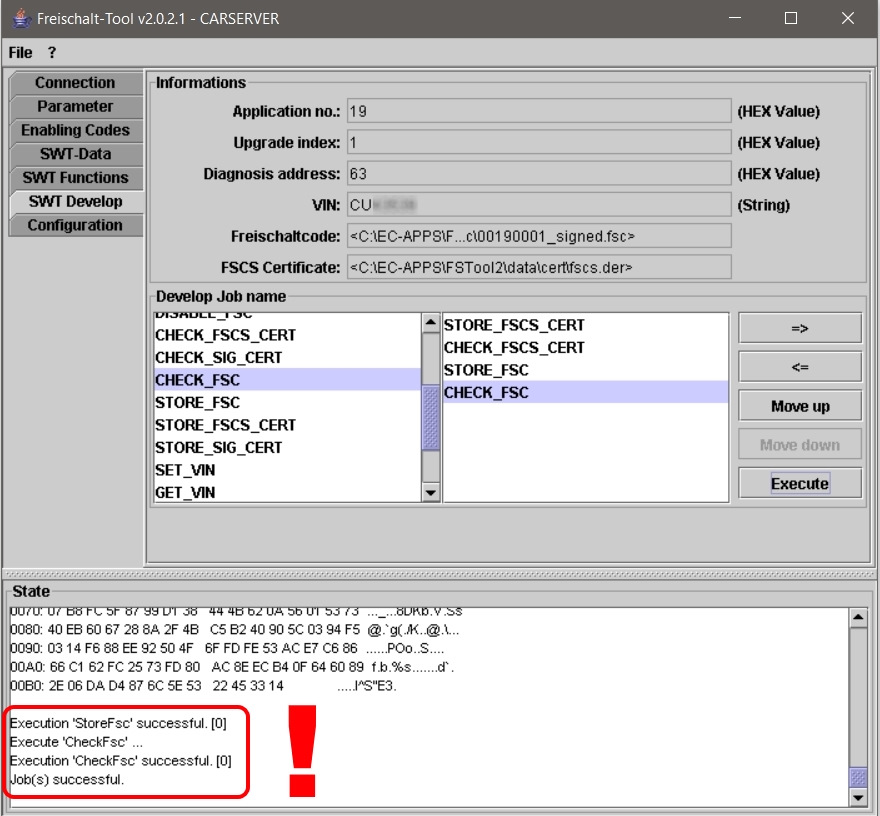Image resolution: width=880 pixels, height=816 pixels.
Task: Click the log line "Execute 'CheckFsc' ..."
Action: tap(76, 742)
